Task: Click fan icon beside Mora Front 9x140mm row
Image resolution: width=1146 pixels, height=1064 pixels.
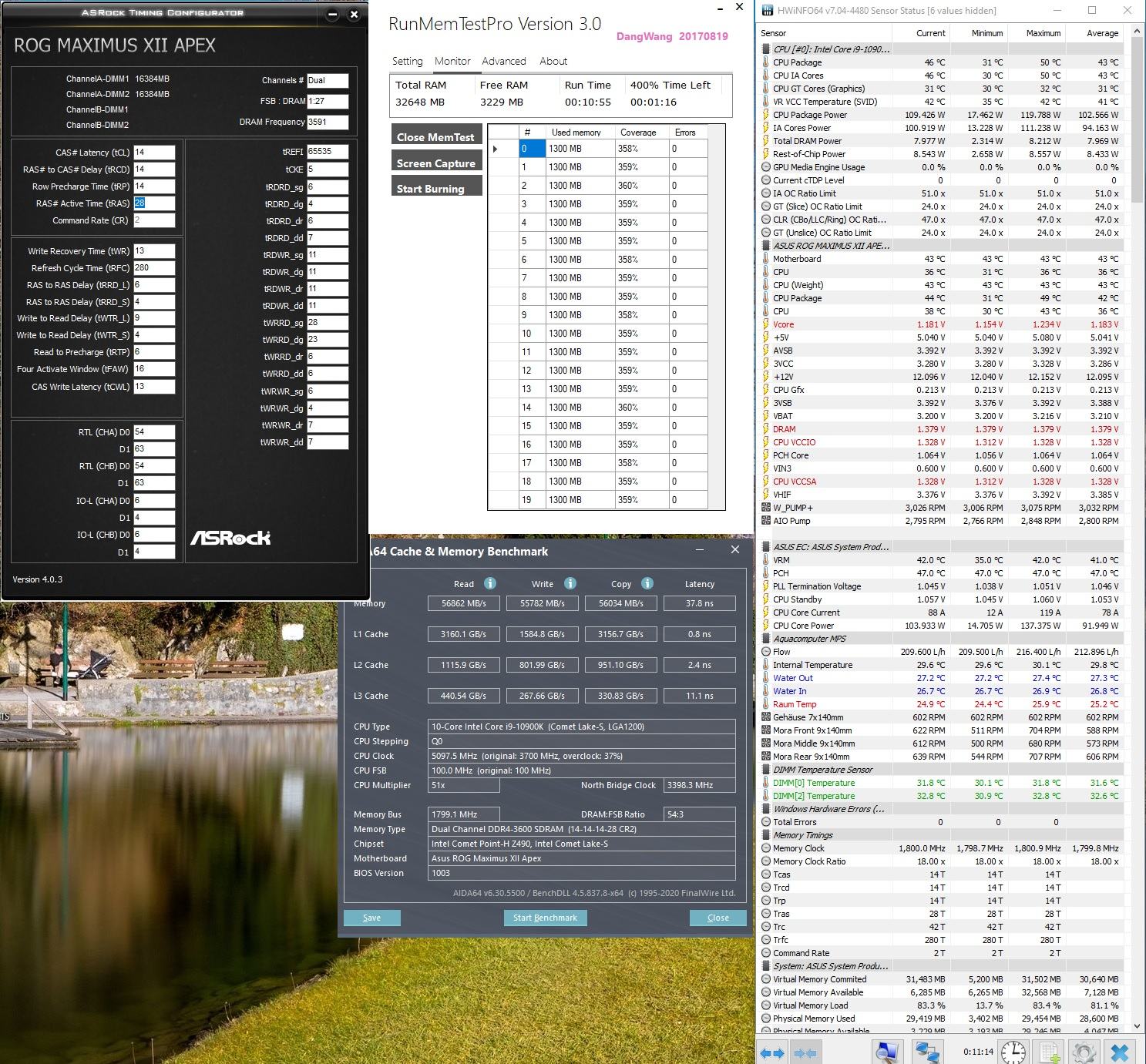Action: [x=766, y=730]
